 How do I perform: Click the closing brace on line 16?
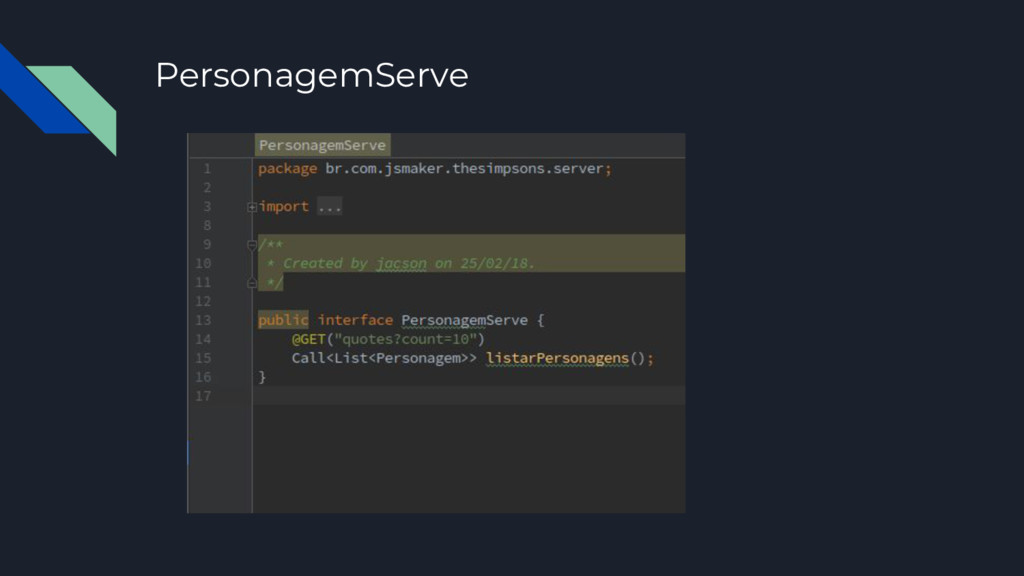coord(262,377)
